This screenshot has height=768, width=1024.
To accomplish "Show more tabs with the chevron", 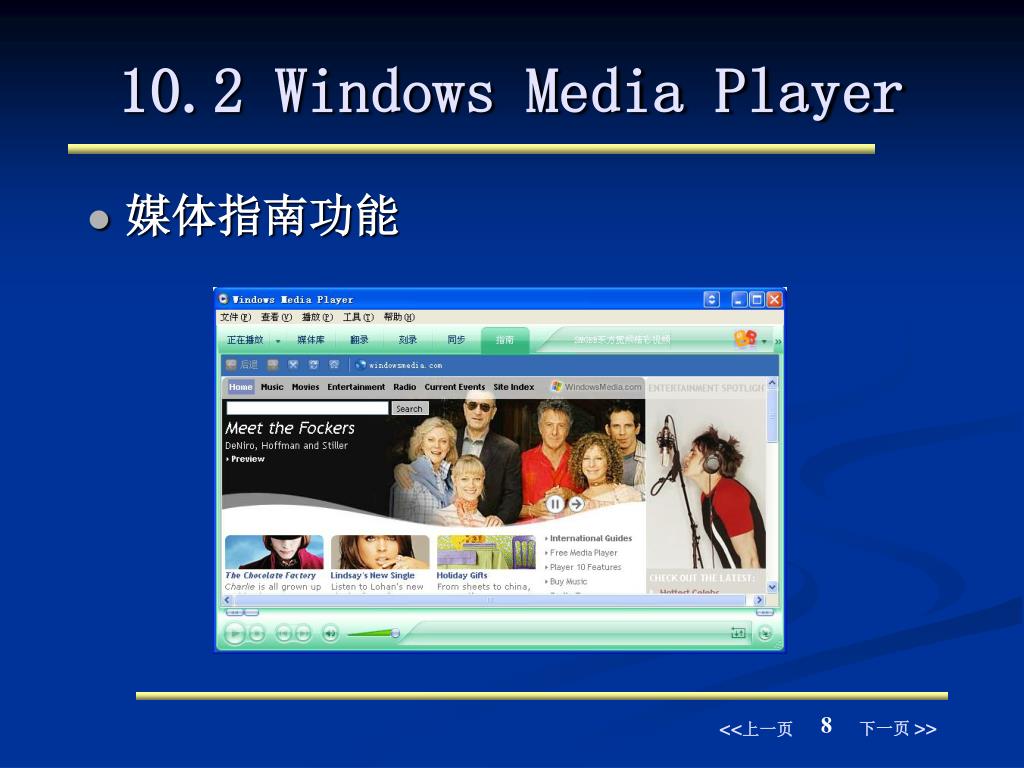I will [778, 341].
